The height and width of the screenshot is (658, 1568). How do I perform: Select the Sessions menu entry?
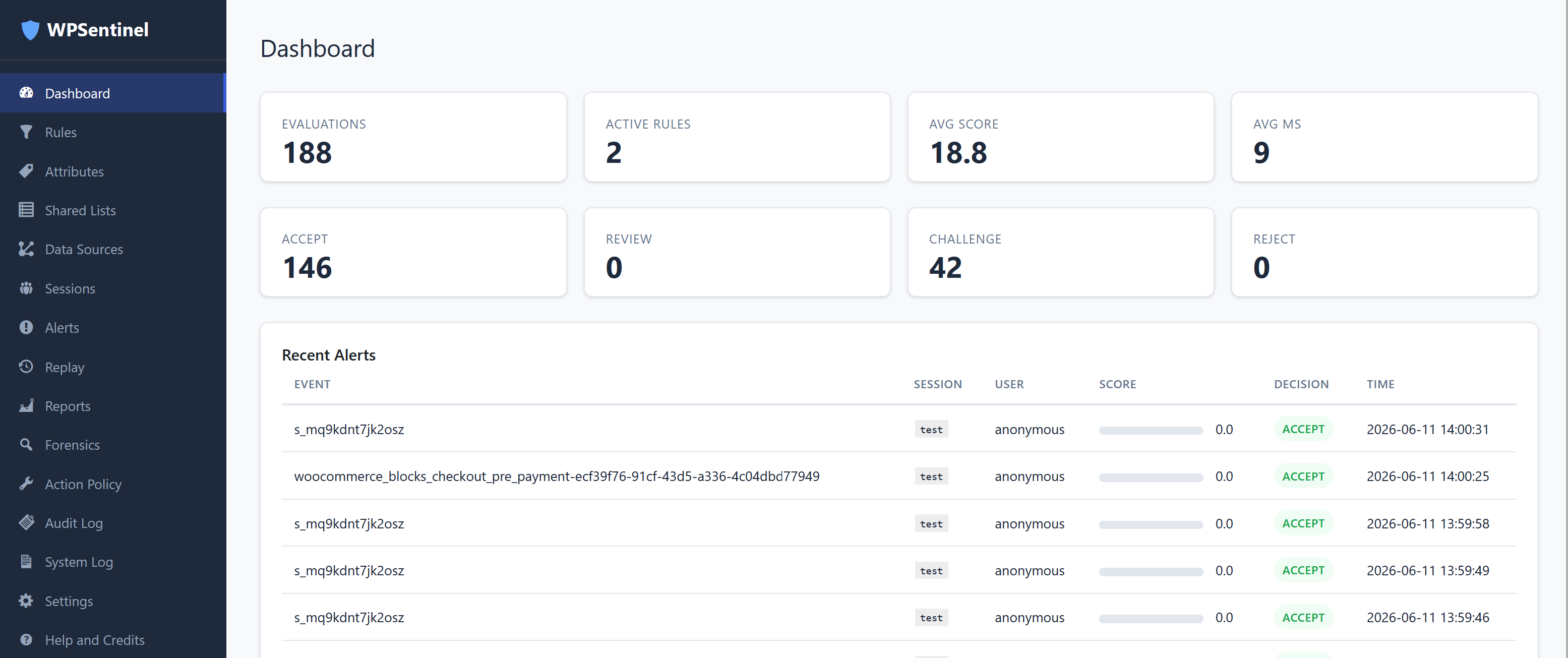coord(112,288)
